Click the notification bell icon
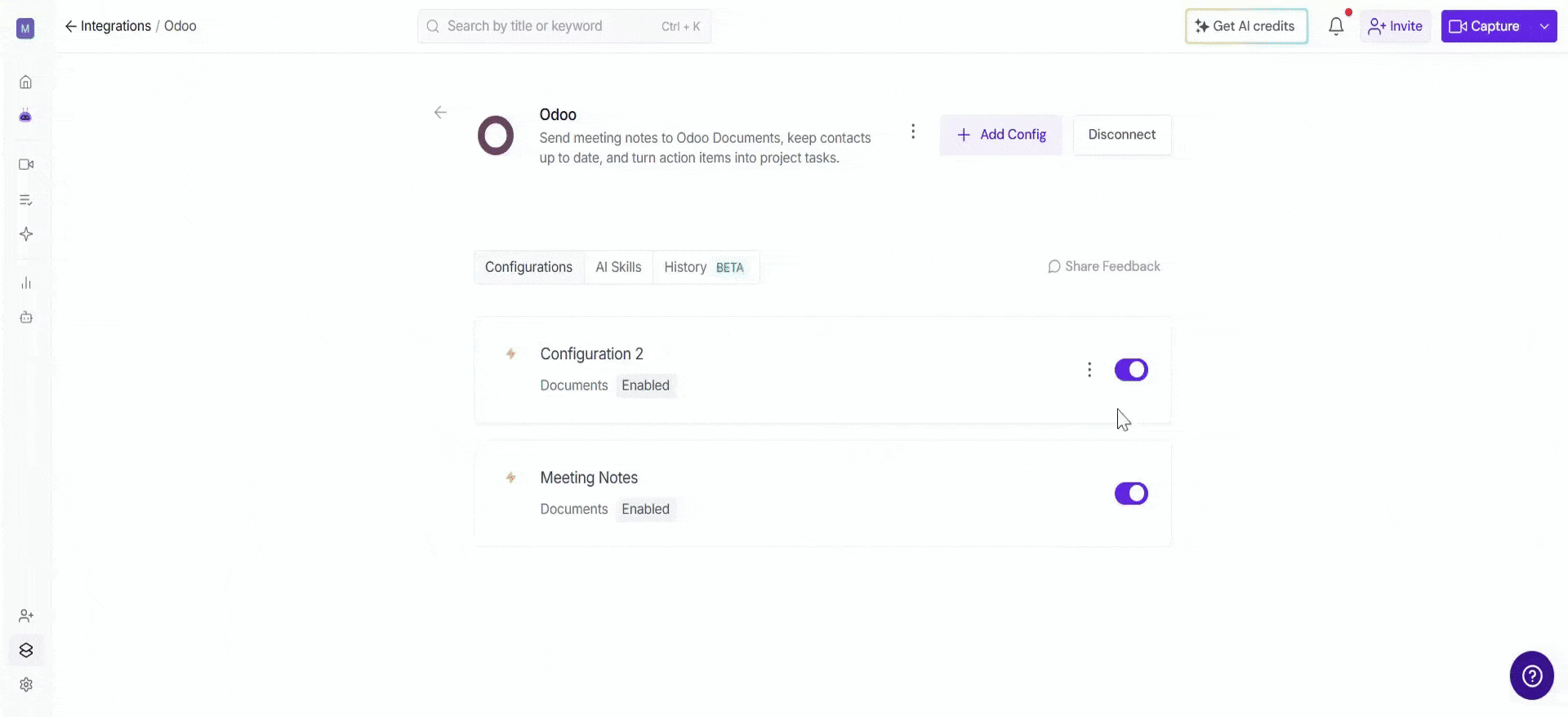The width and height of the screenshot is (1568, 717). tap(1336, 26)
